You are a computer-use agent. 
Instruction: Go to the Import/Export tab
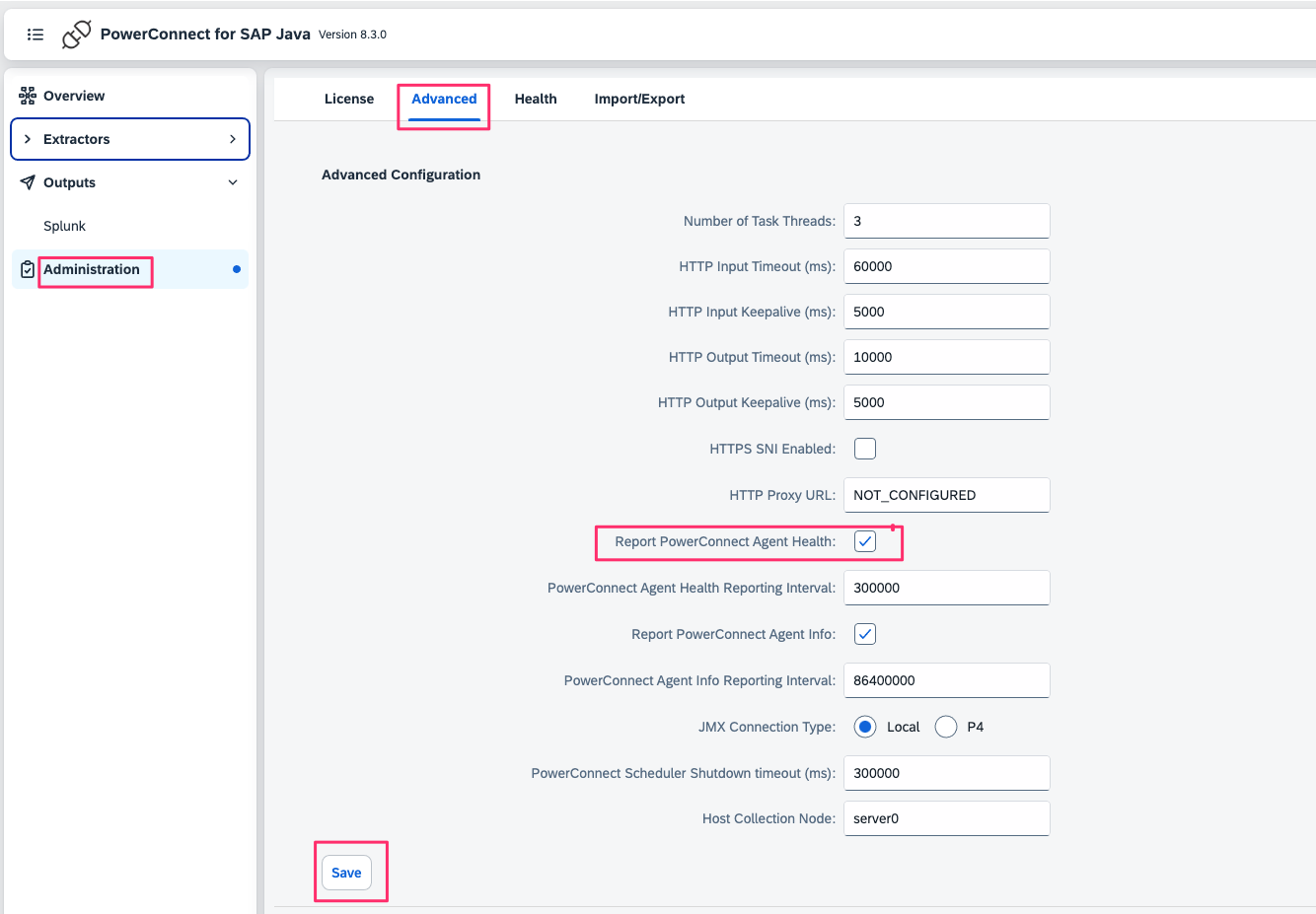point(639,99)
